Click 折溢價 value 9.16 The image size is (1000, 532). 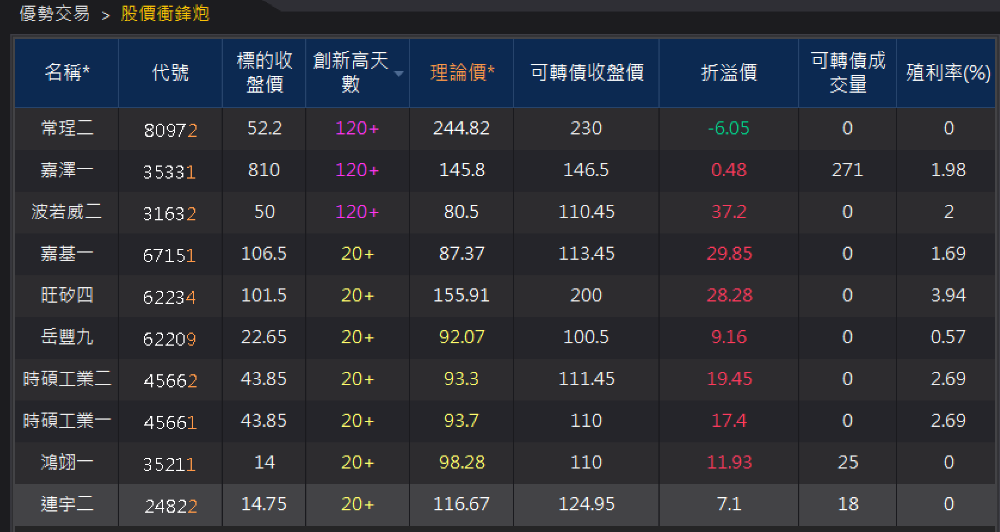tap(729, 337)
